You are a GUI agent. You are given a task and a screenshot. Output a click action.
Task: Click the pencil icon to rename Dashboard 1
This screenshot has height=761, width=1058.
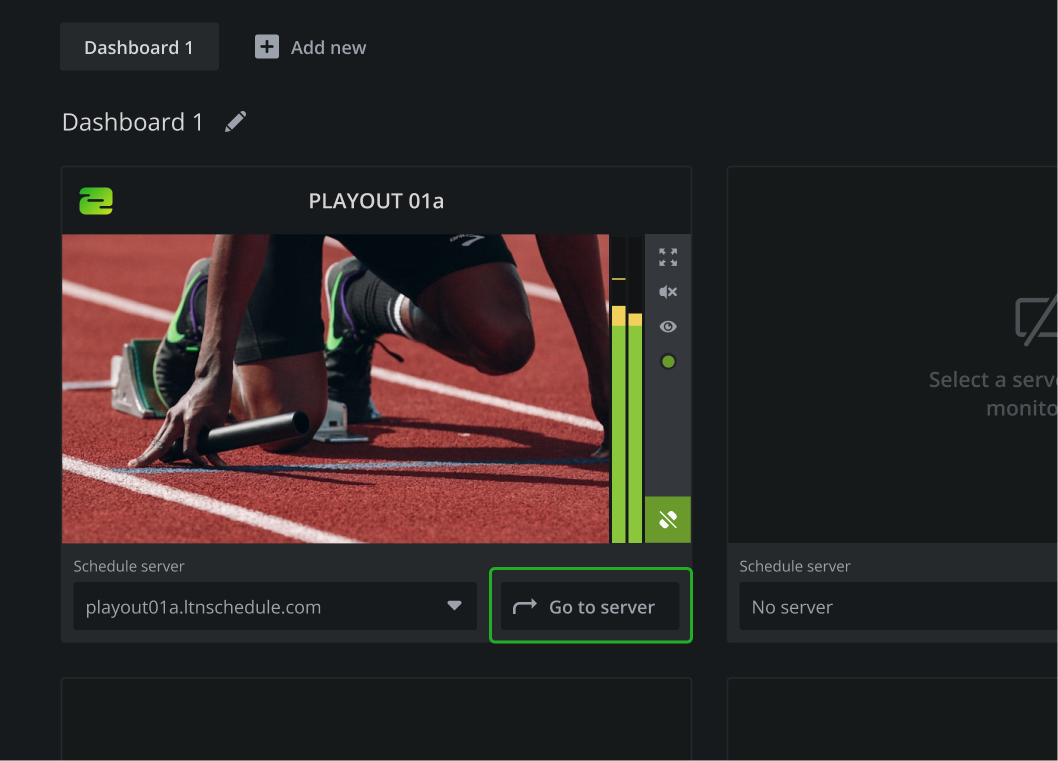click(235, 122)
